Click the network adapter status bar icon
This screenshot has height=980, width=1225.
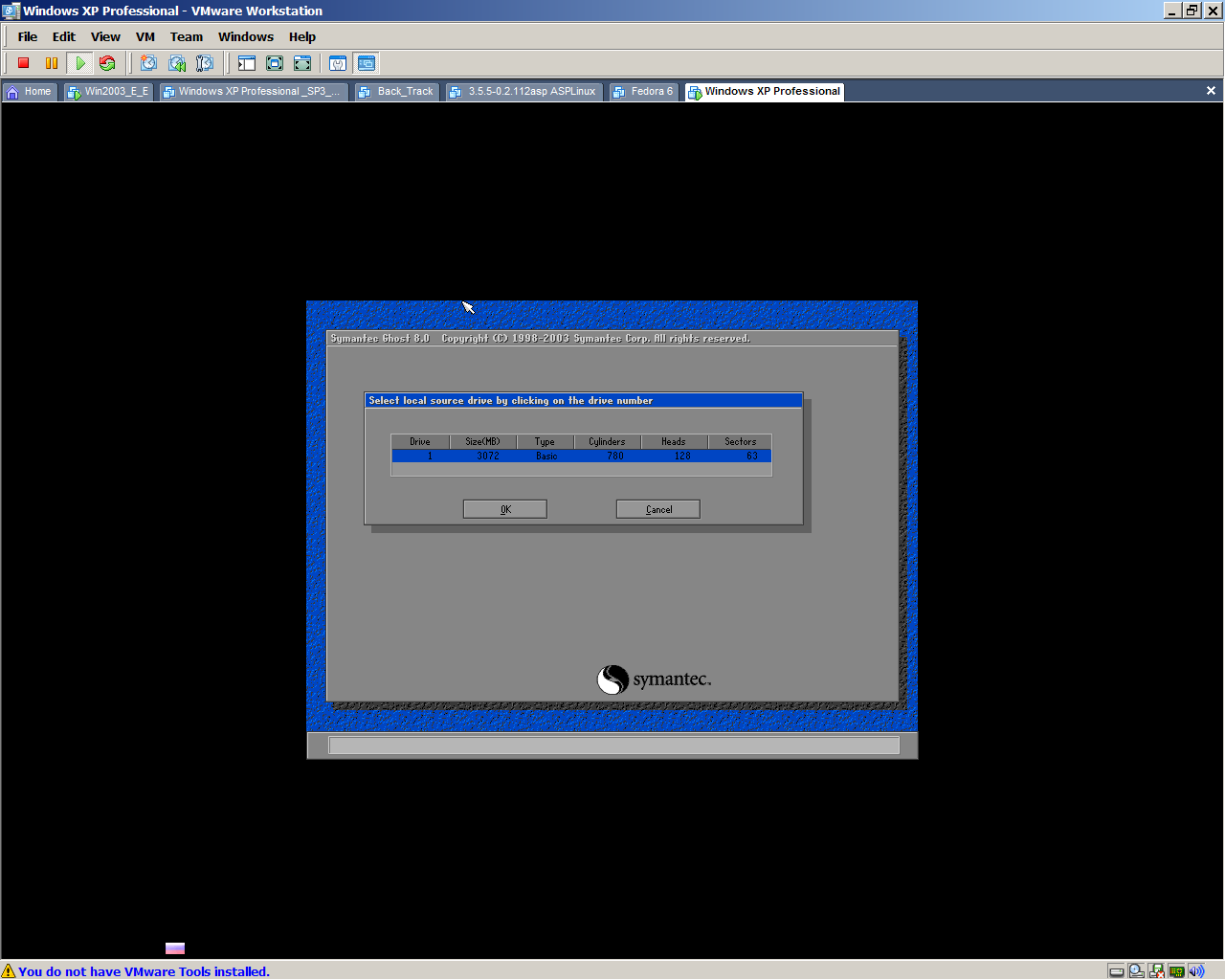click(x=1177, y=971)
